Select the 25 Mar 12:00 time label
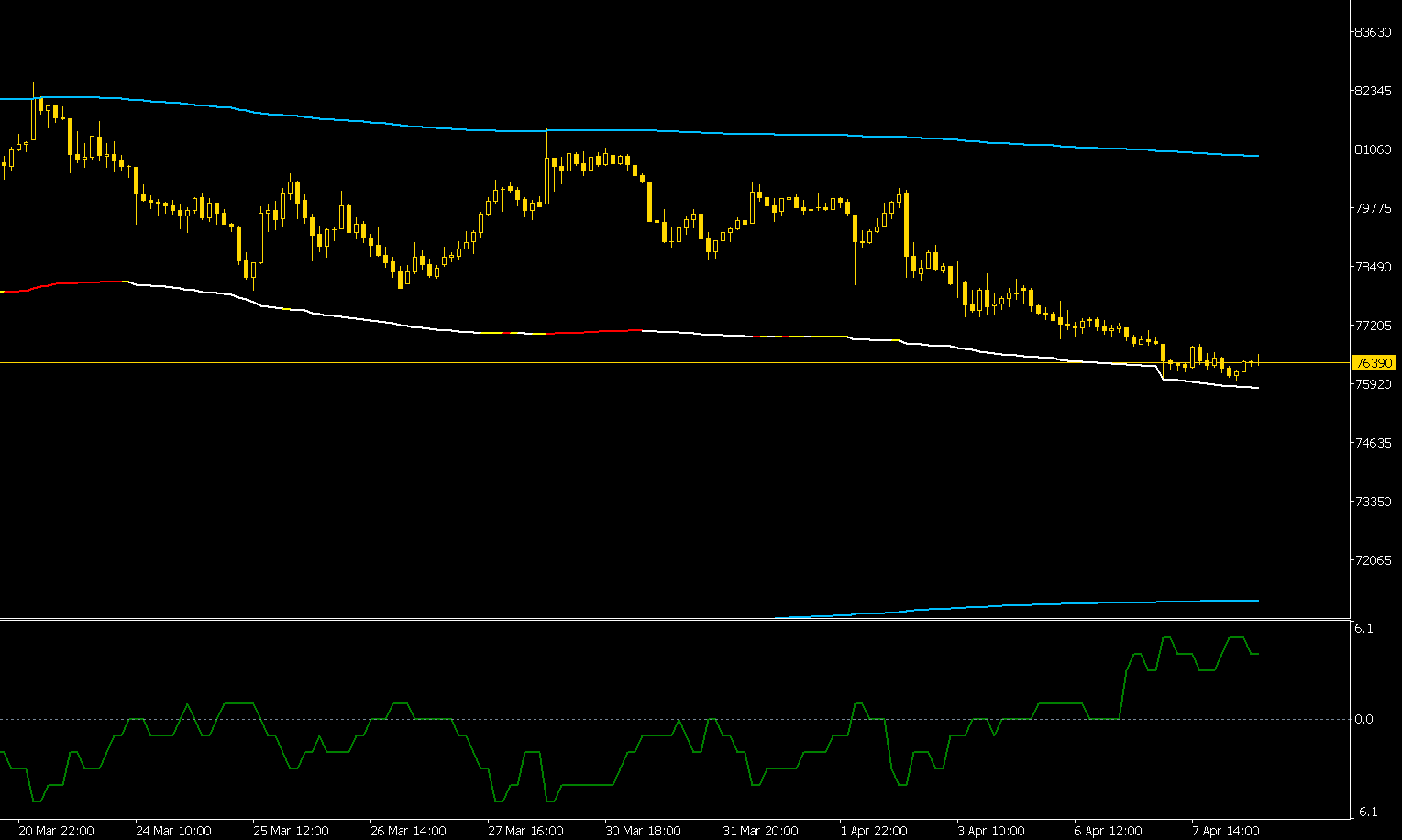 (x=291, y=831)
